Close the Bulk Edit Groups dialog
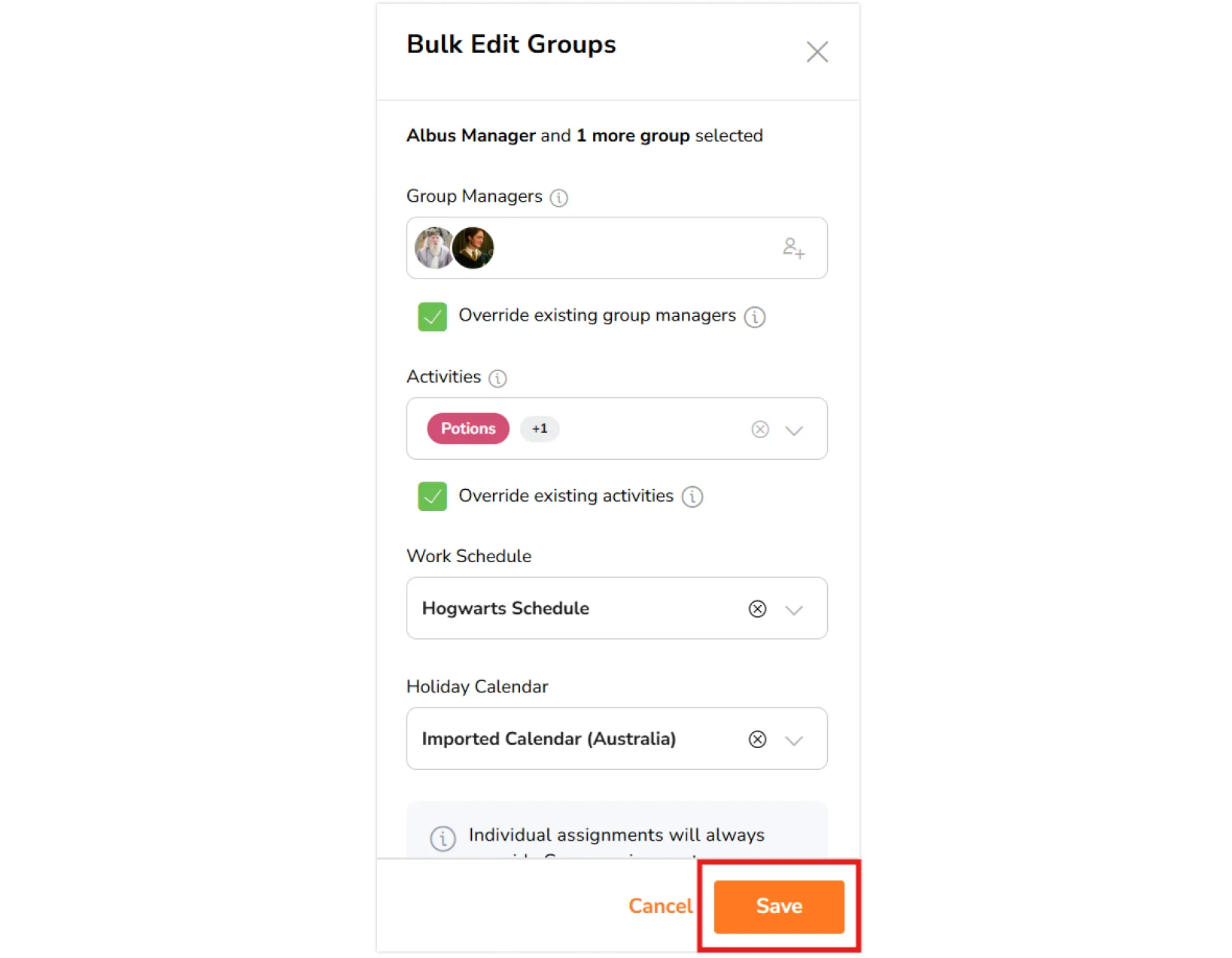Screen dimensions: 1232x958 tap(817, 52)
